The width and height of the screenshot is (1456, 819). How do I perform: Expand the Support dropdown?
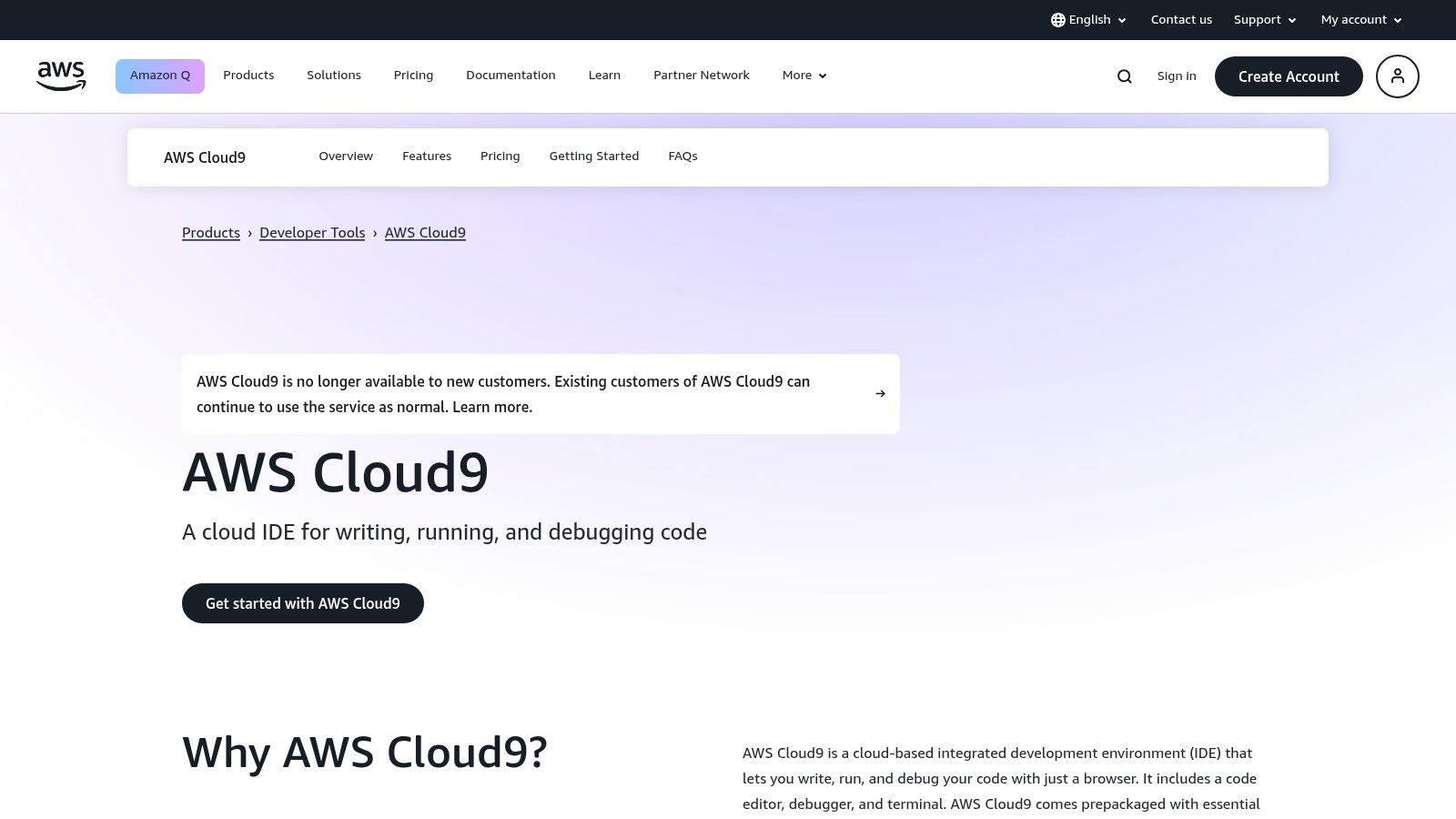(1265, 20)
